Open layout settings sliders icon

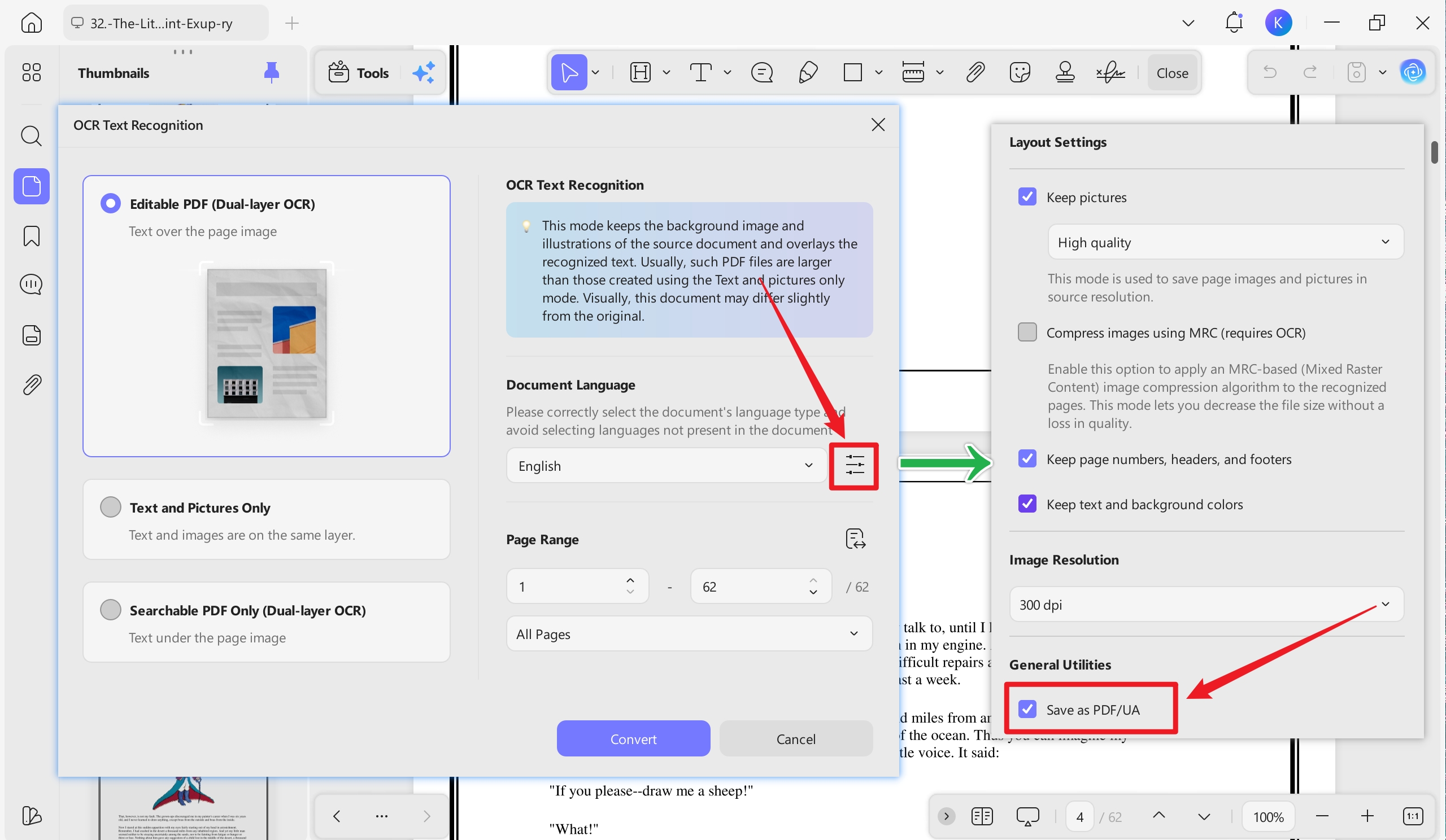coord(855,465)
